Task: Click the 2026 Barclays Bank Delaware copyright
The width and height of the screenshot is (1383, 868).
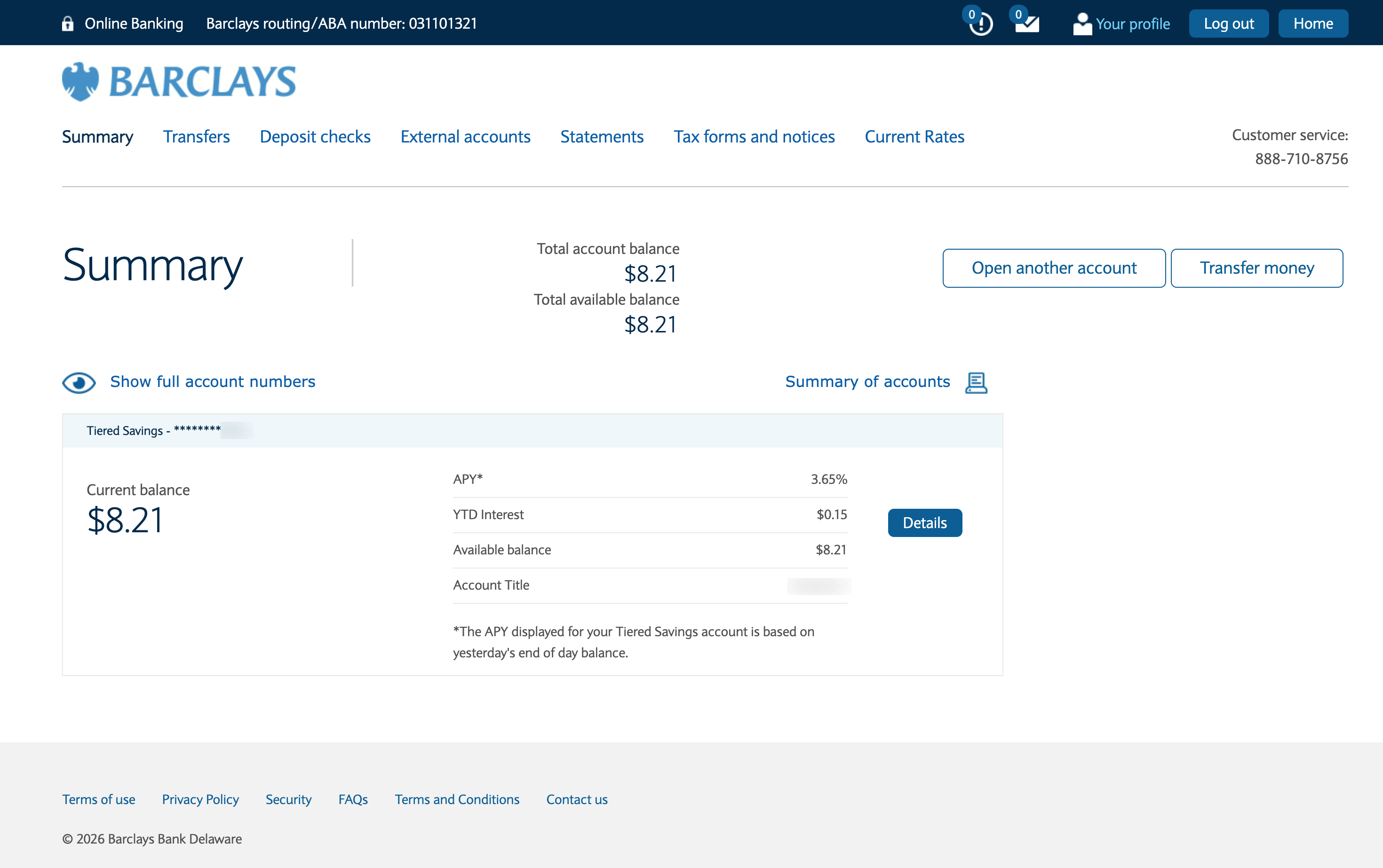Action: pyautogui.click(x=152, y=839)
